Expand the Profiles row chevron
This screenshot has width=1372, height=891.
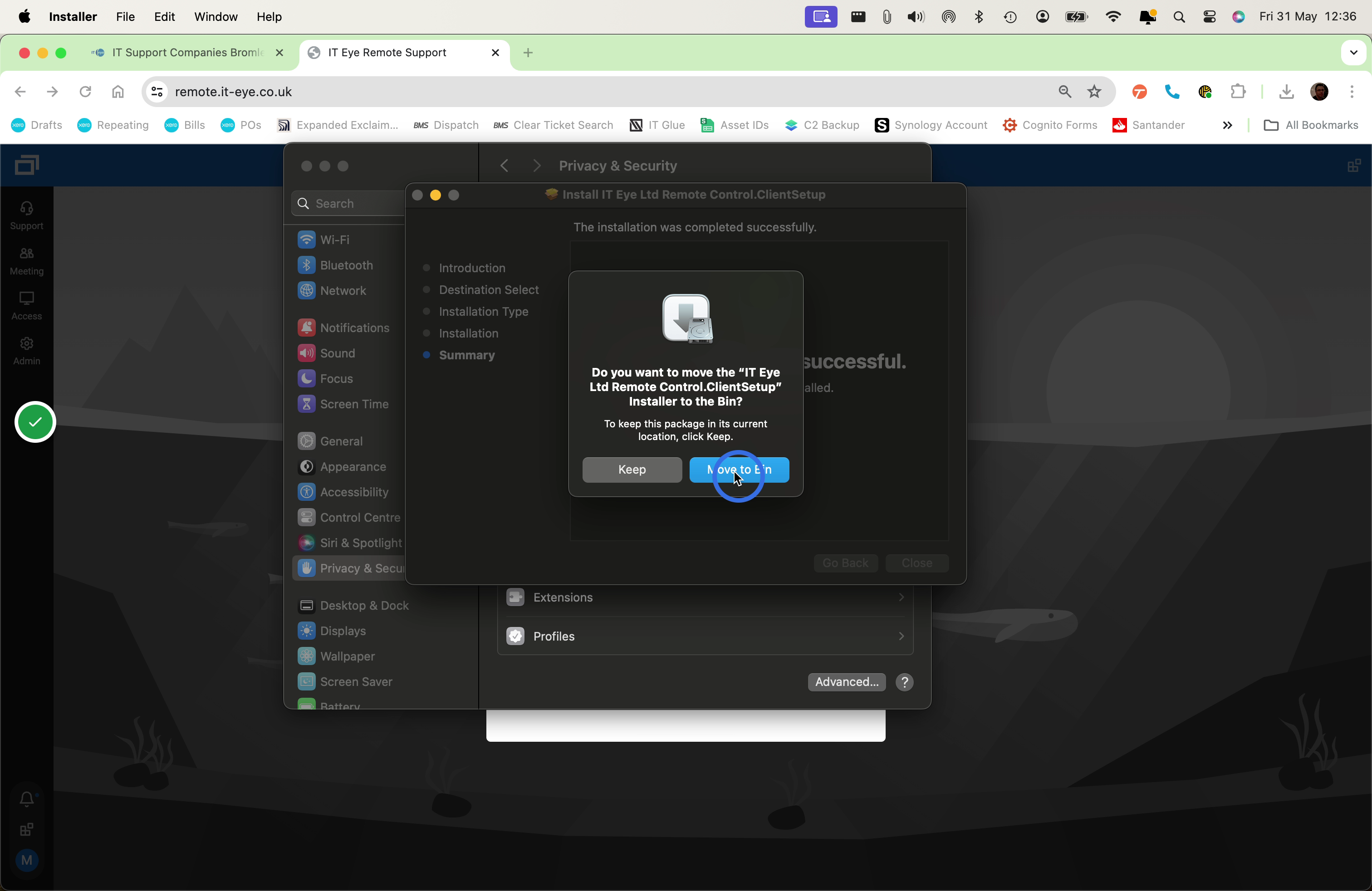(x=901, y=636)
